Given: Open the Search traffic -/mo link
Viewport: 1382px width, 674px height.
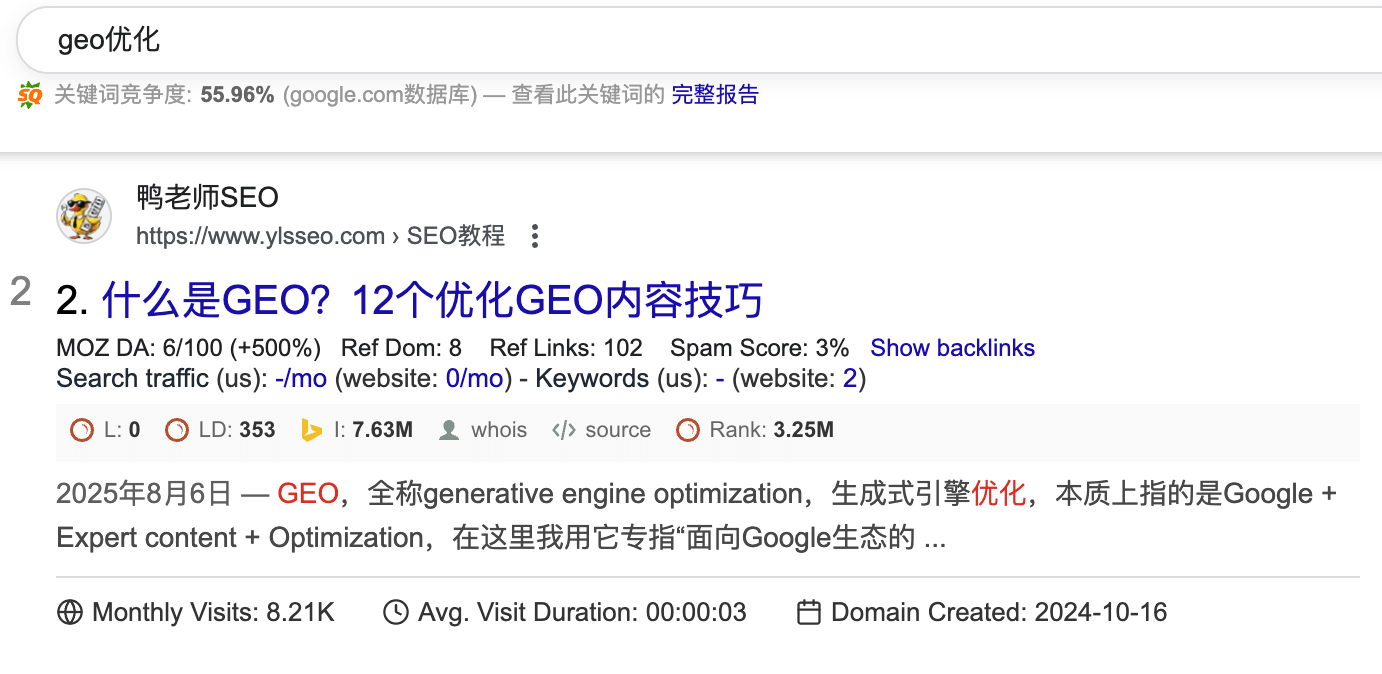Looking at the screenshot, I should (301, 378).
